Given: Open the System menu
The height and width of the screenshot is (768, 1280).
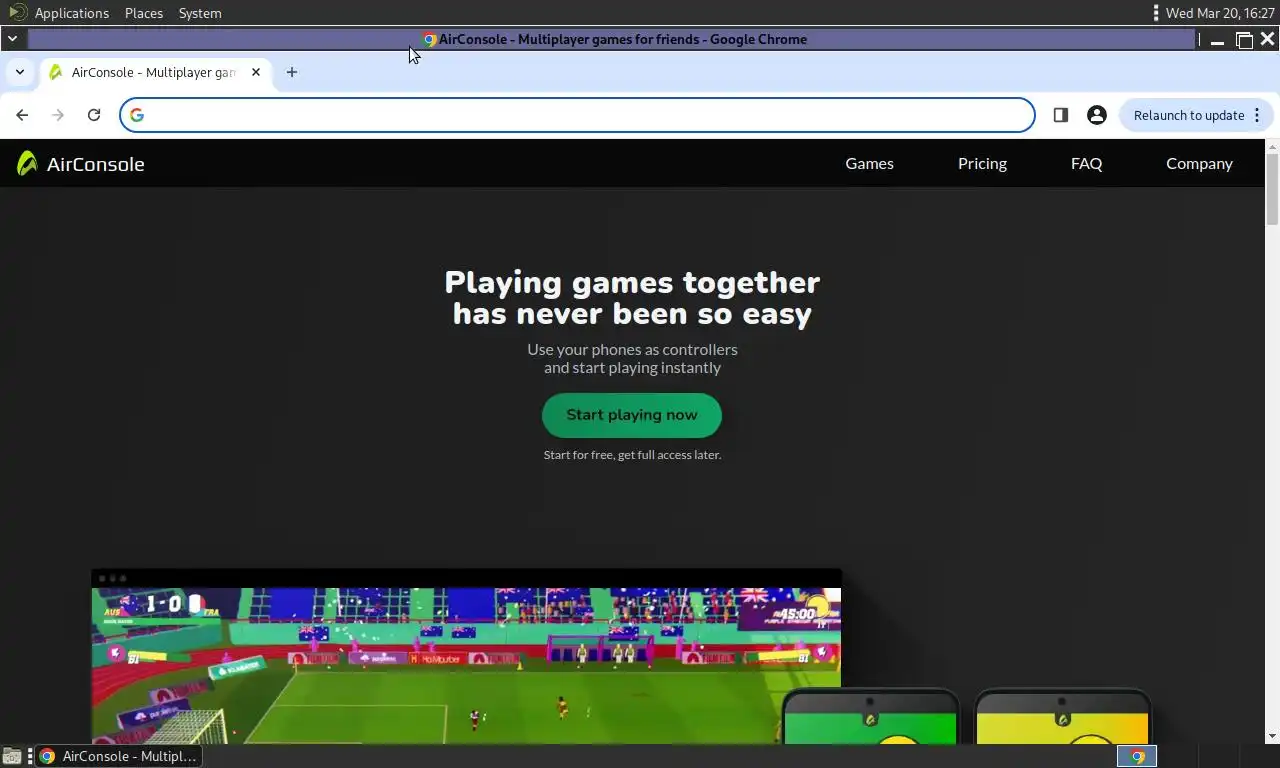Looking at the screenshot, I should [200, 13].
